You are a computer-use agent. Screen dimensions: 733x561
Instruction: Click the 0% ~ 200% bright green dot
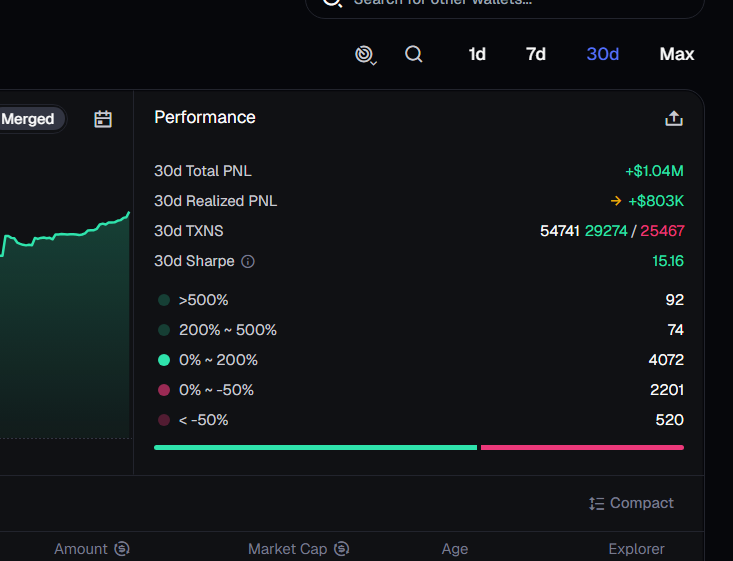[x=164, y=360]
